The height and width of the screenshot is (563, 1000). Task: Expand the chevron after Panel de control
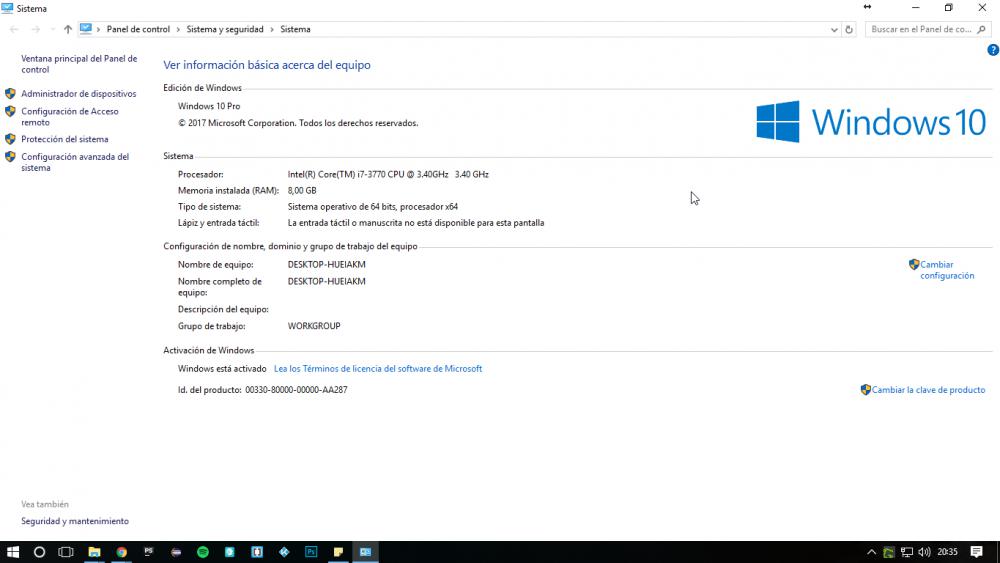(x=178, y=29)
